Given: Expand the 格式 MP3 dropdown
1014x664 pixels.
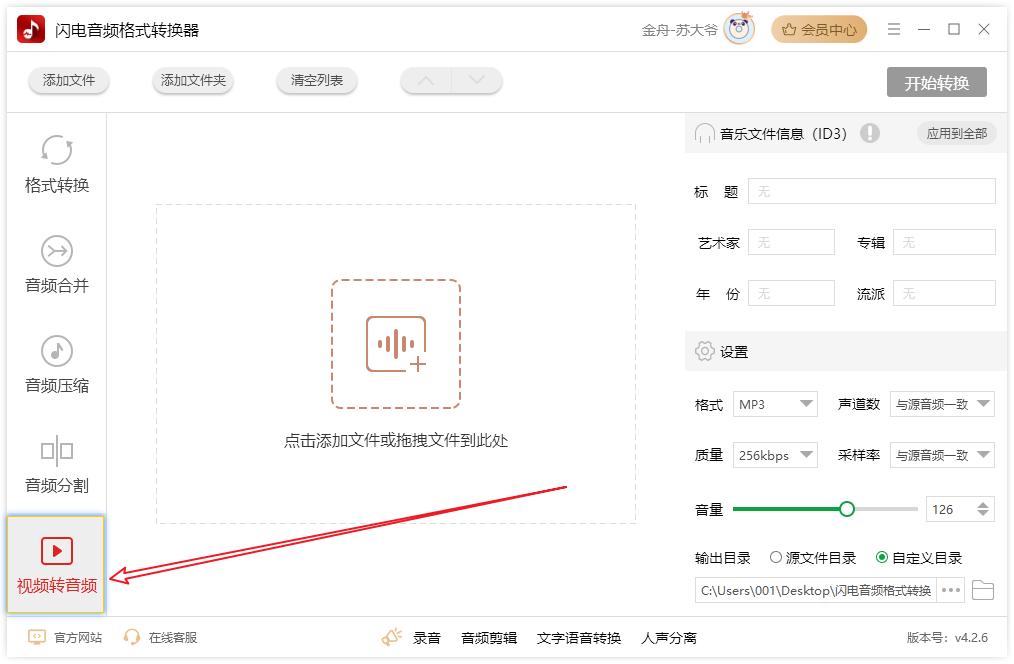Looking at the screenshot, I should (x=775, y=404).
